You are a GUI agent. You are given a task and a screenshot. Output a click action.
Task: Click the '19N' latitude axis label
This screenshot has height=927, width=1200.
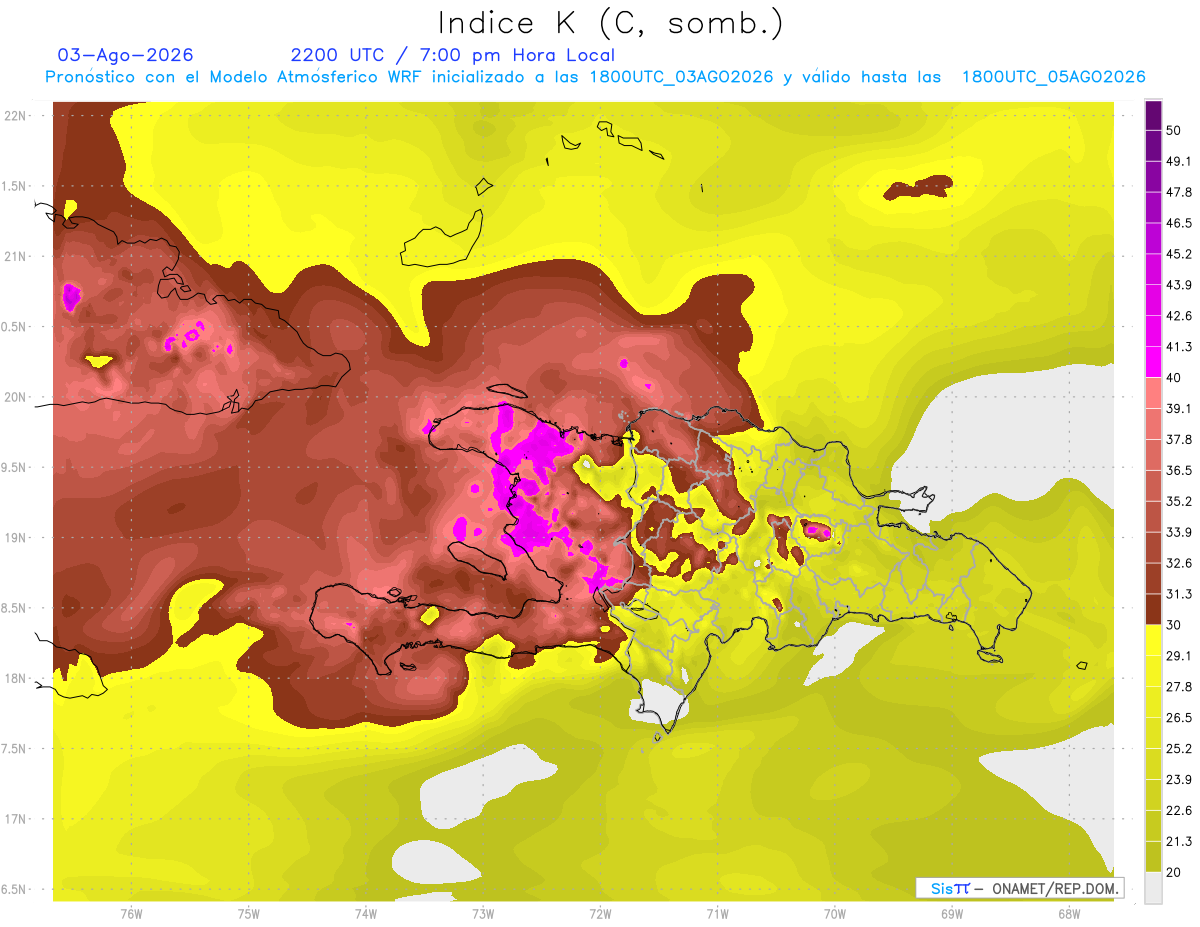17,537
